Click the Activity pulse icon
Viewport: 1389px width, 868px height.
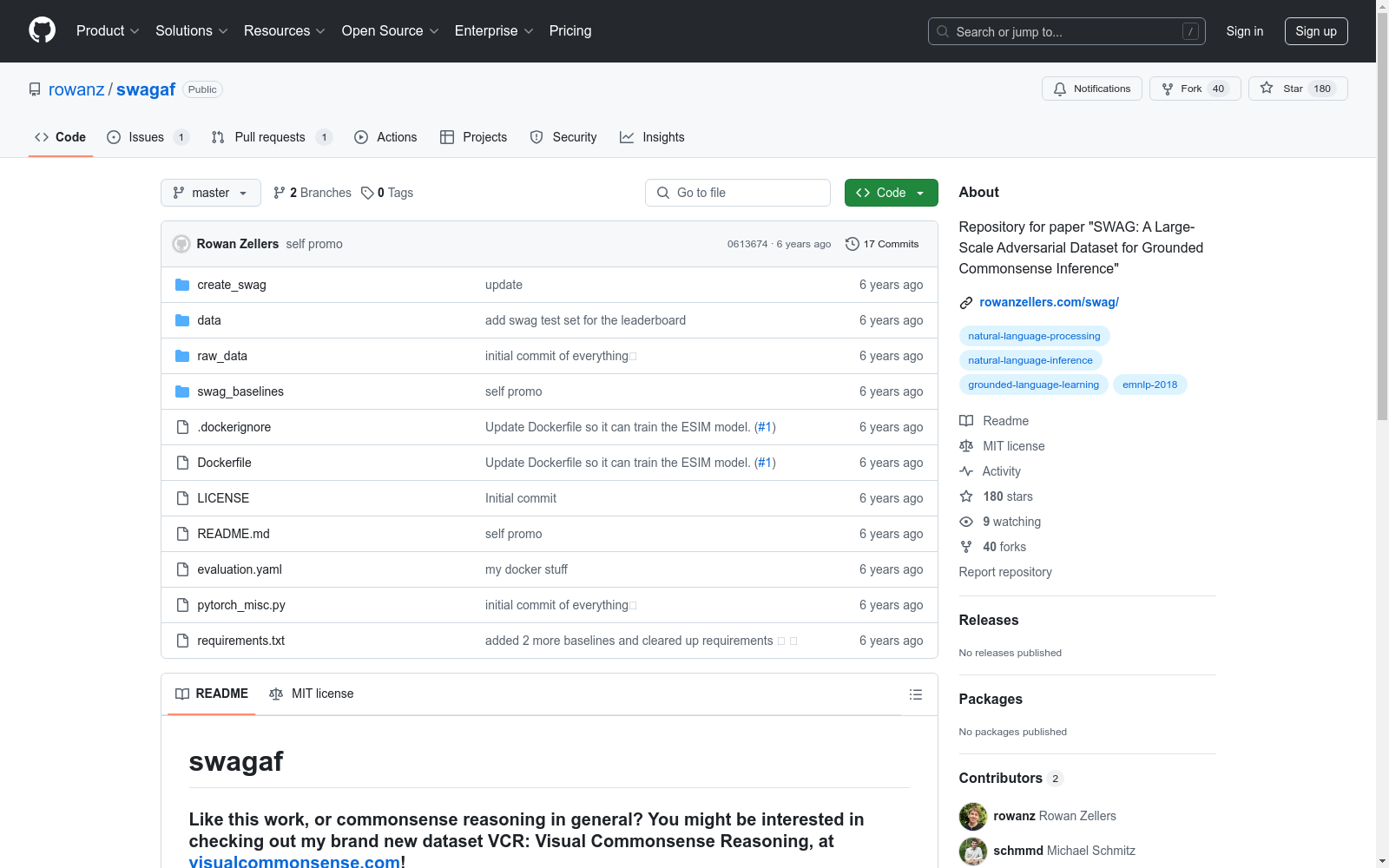point(966,471)
